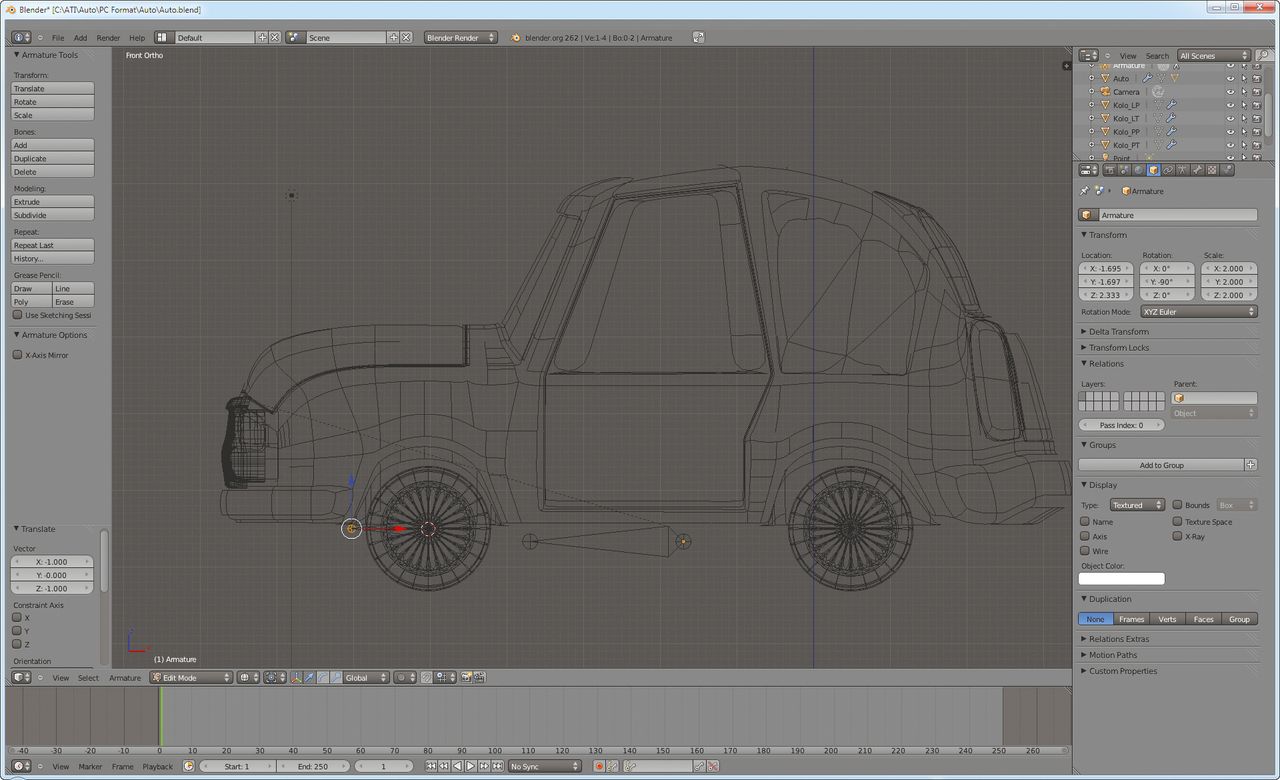Hide Auto object using its eye icon
This screenshot has height=780, width=1280.
(x=1230, y=78)
